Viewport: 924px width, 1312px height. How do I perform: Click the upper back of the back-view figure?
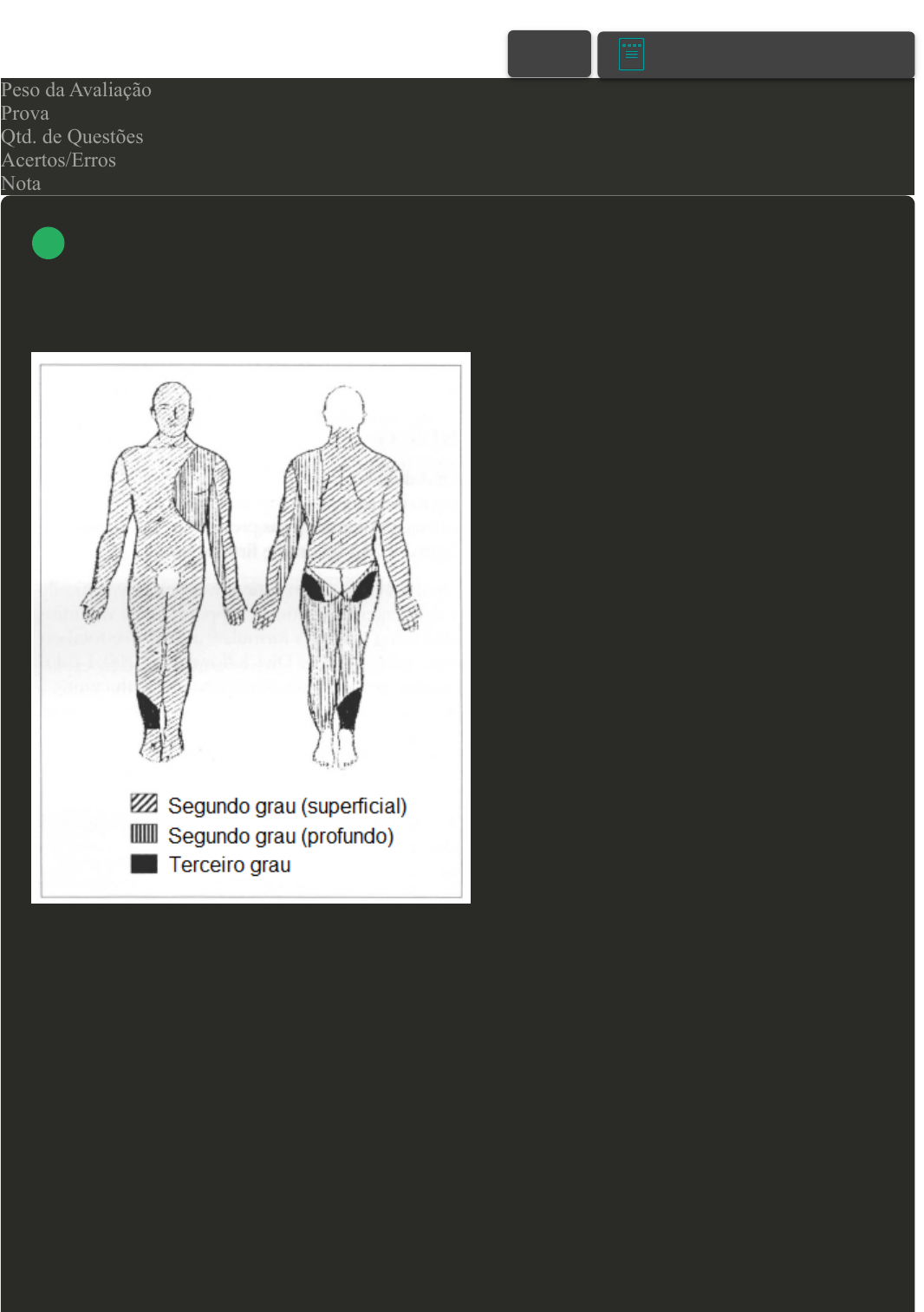pos(345,477)
